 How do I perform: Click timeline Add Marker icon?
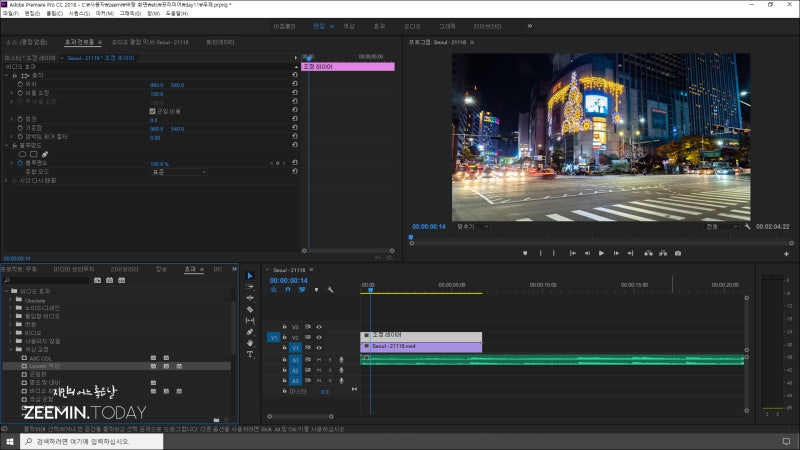(316, 290)
